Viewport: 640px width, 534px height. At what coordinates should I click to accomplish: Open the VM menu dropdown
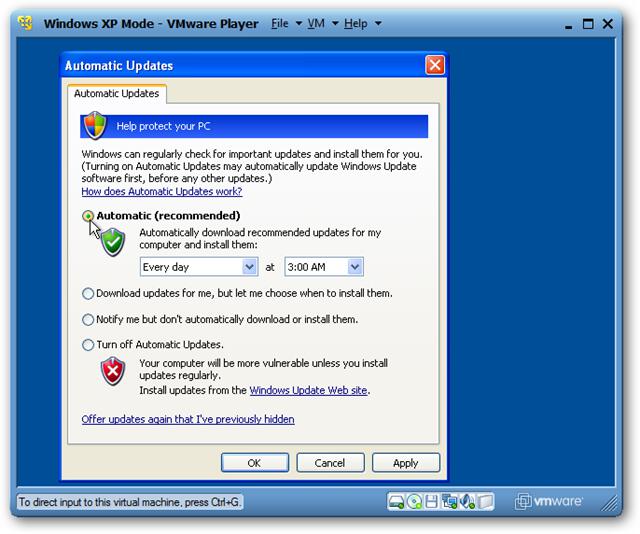(x=322, y=23)
